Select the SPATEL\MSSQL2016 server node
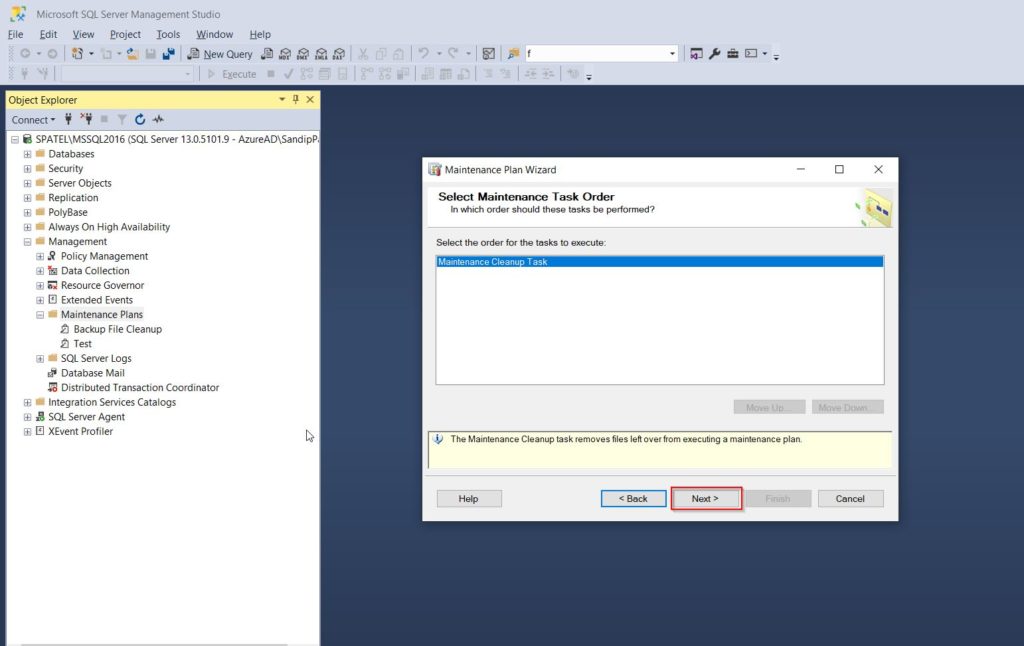The width and height of the screenshot is (1024, 646). 176,139
